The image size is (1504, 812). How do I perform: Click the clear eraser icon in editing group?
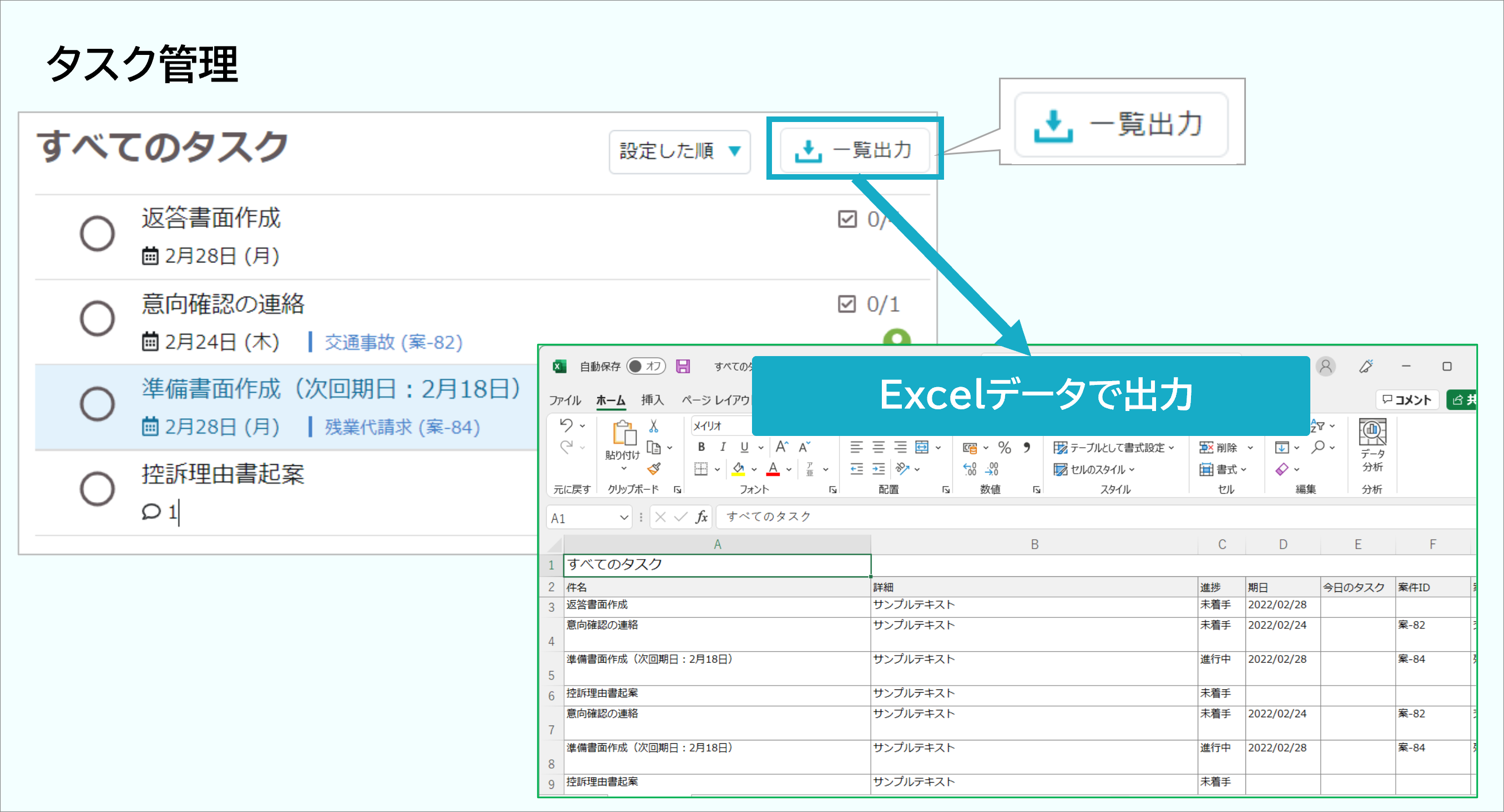[1281, 469]
